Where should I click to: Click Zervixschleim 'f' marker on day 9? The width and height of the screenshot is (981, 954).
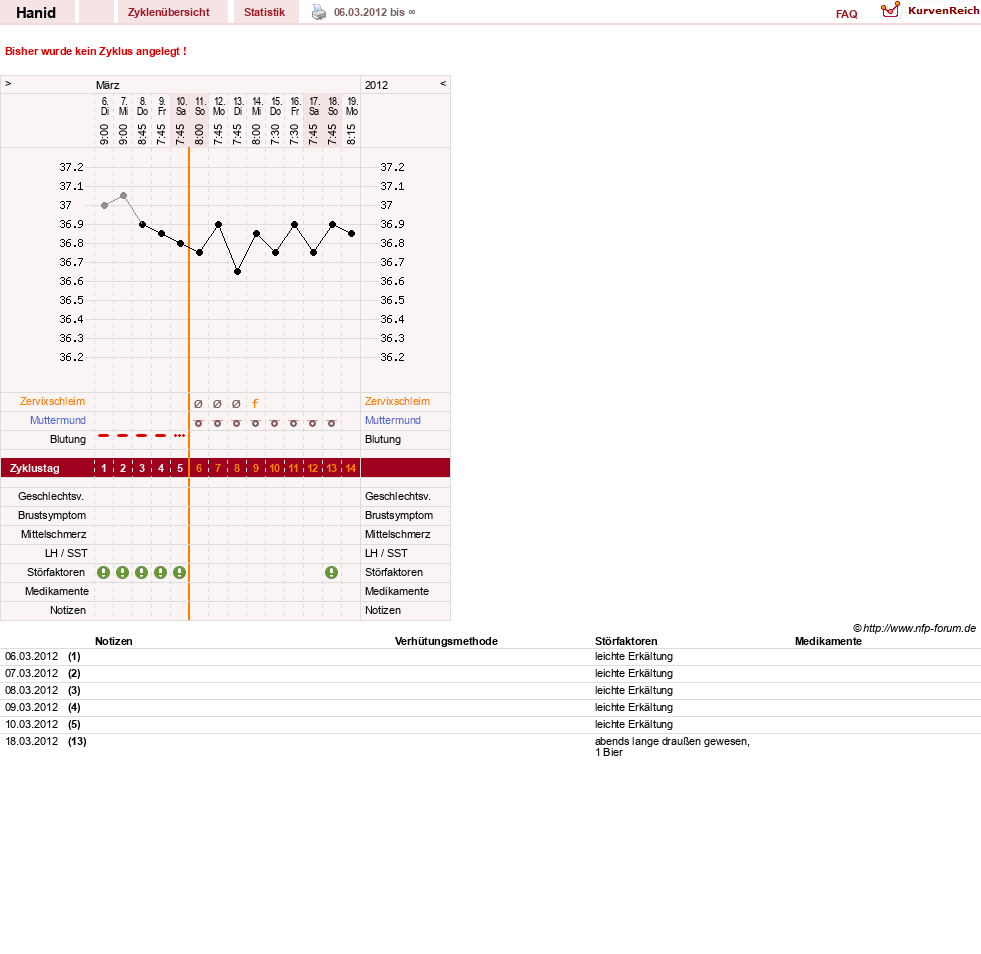click(x=255, y=404)
